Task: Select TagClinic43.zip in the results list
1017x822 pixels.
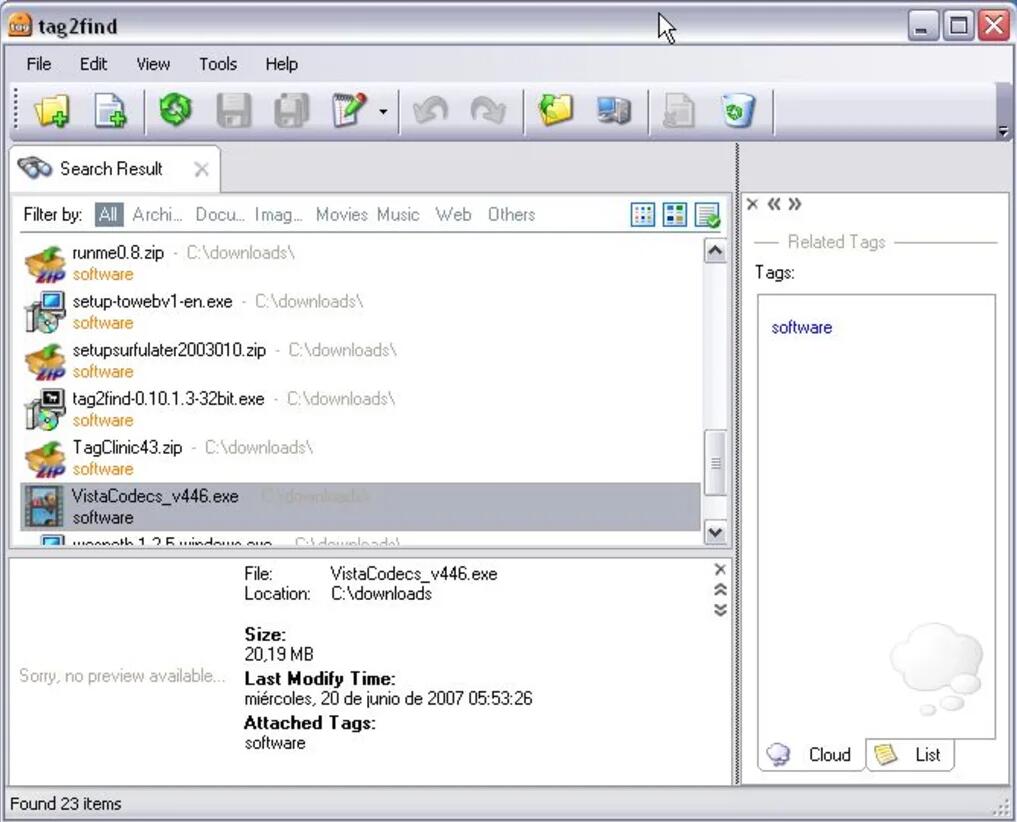Action: (x=127, y=448)
